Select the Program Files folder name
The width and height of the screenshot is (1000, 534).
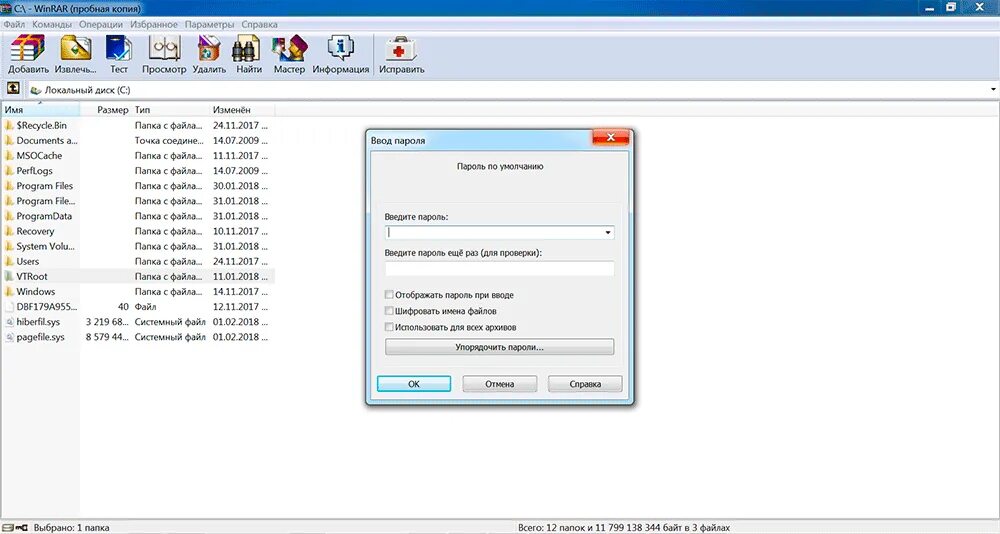coord(45,186)
